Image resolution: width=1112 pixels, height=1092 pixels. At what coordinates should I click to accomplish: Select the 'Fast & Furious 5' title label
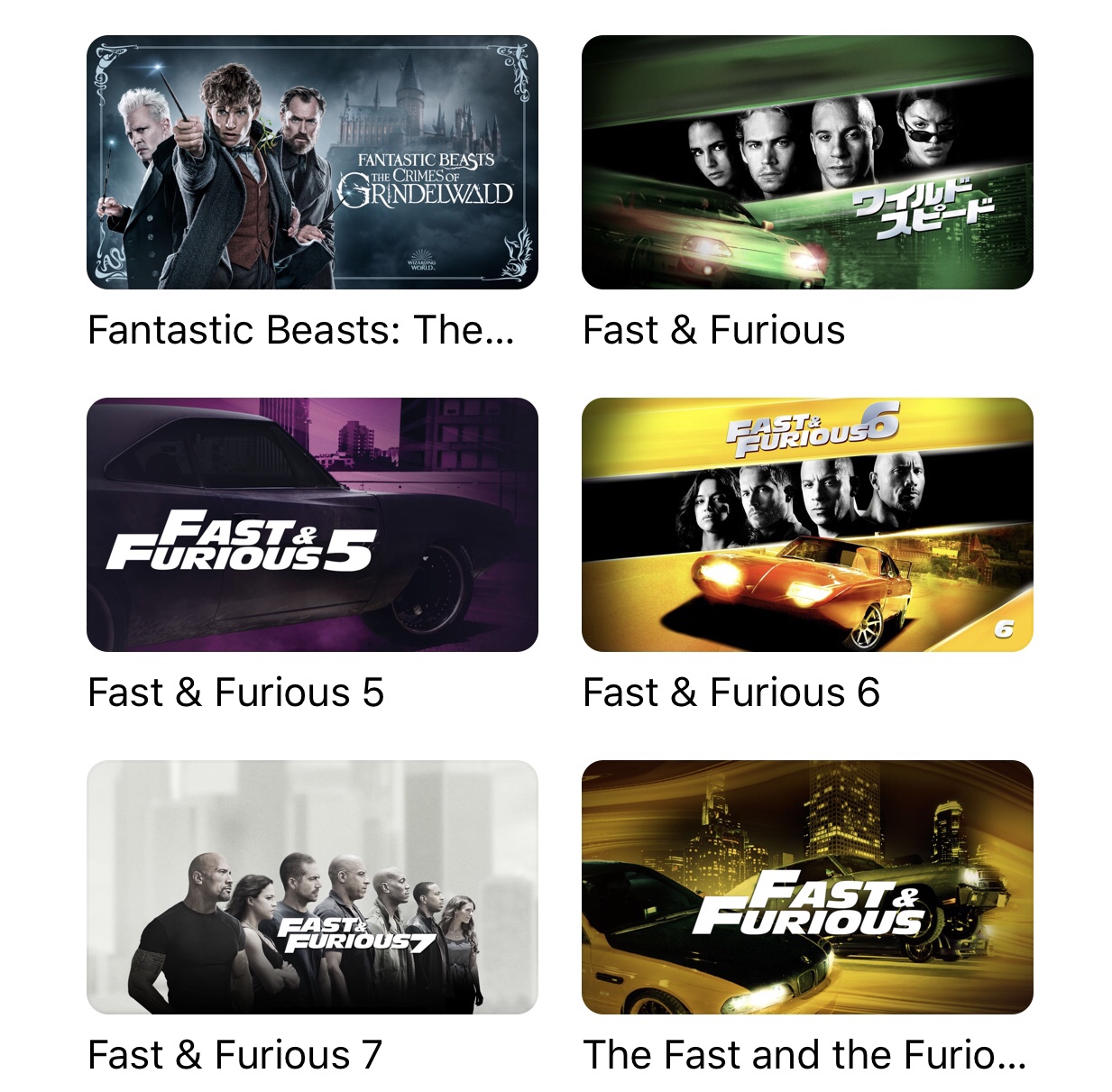click(236, 693)
